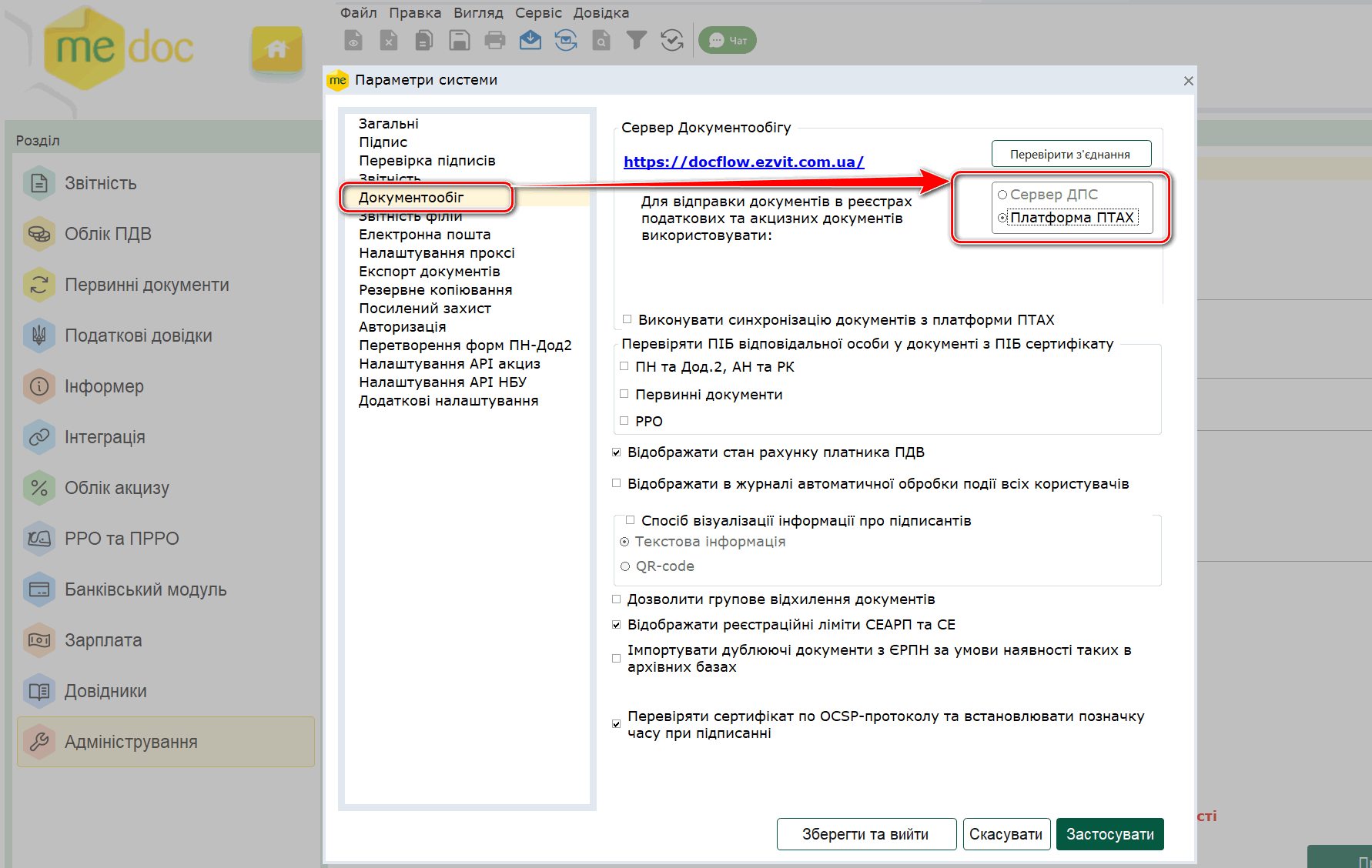Click the receive mail envelope icon
This screenshot has height=868, width=1372.
[530, 40]
